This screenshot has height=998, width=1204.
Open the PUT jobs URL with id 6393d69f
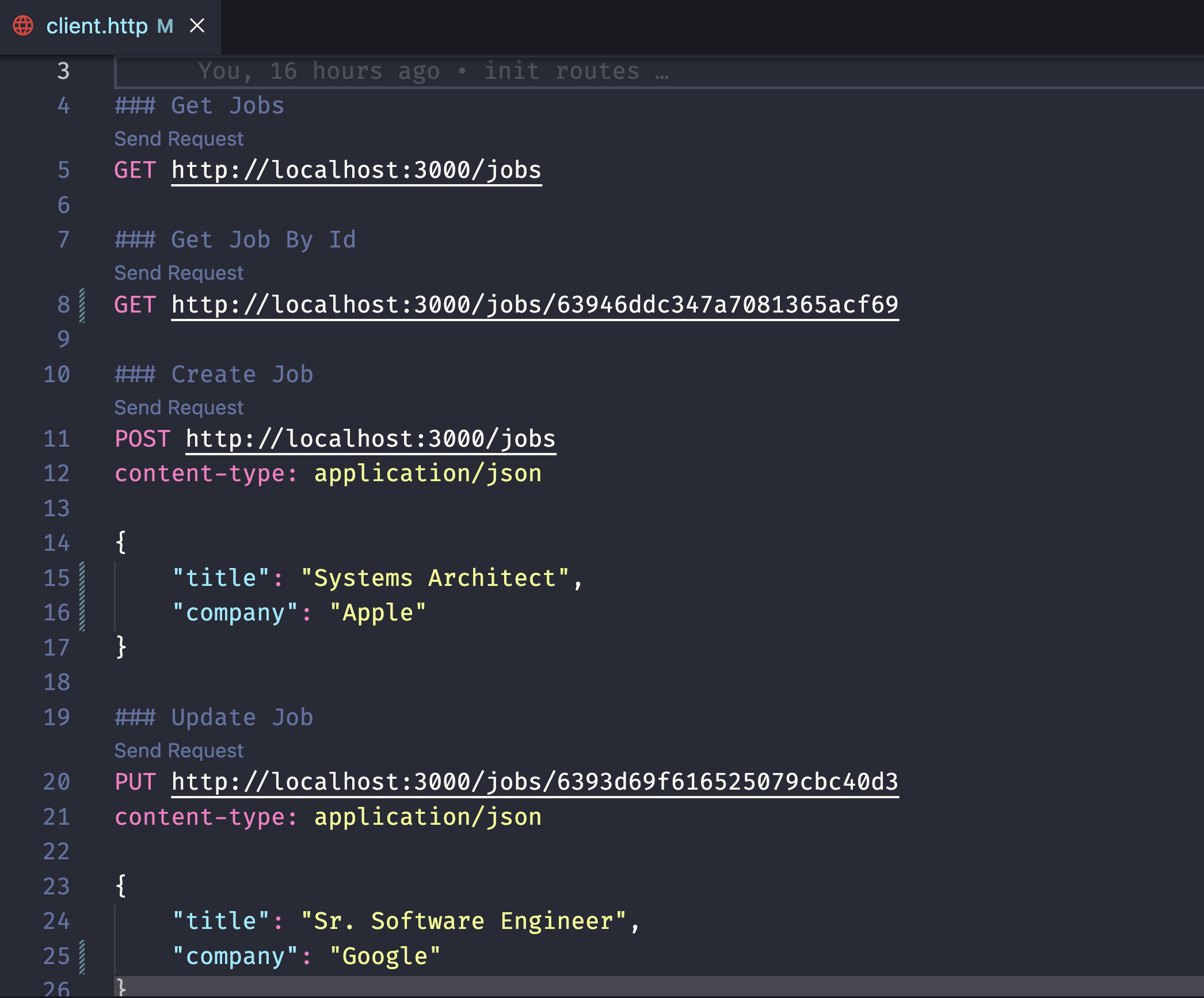(x=535, y=782)
